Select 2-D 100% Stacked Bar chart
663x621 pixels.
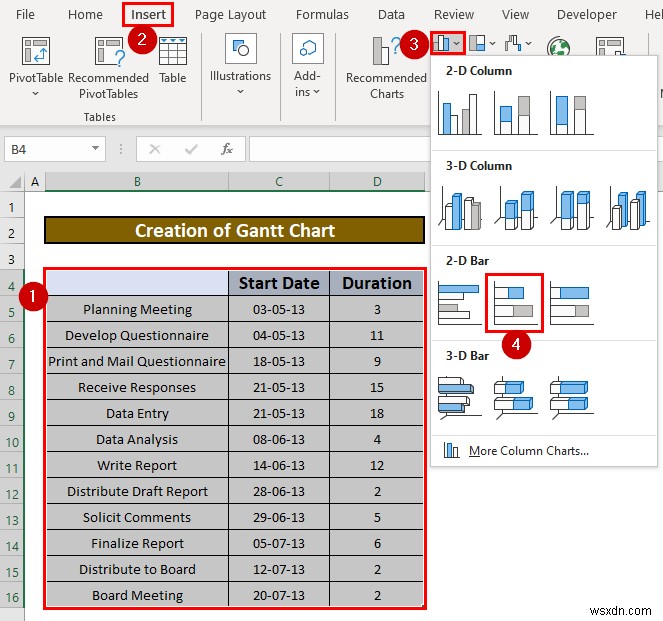point(571,303)
